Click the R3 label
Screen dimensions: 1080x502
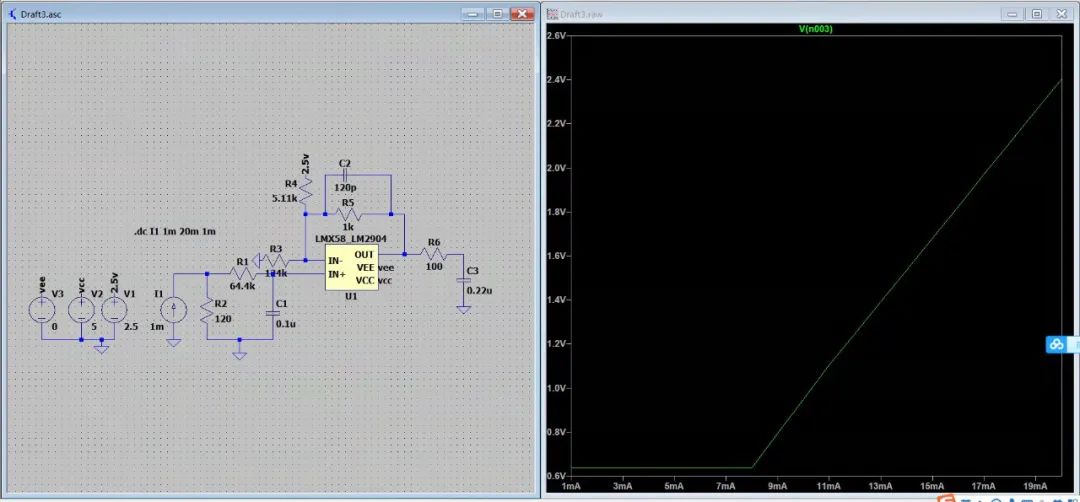(x=276, y=249)
